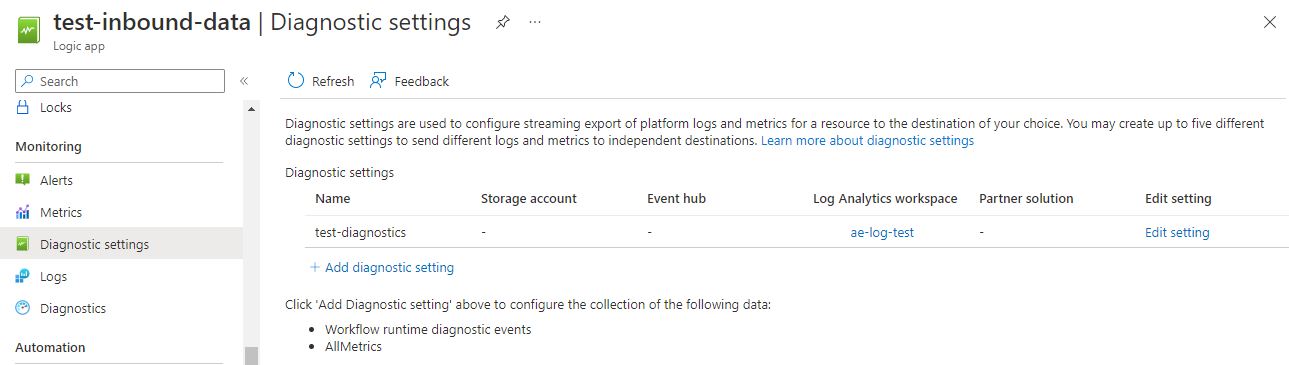Select the Locks padlock icon

tap(23, 107)
